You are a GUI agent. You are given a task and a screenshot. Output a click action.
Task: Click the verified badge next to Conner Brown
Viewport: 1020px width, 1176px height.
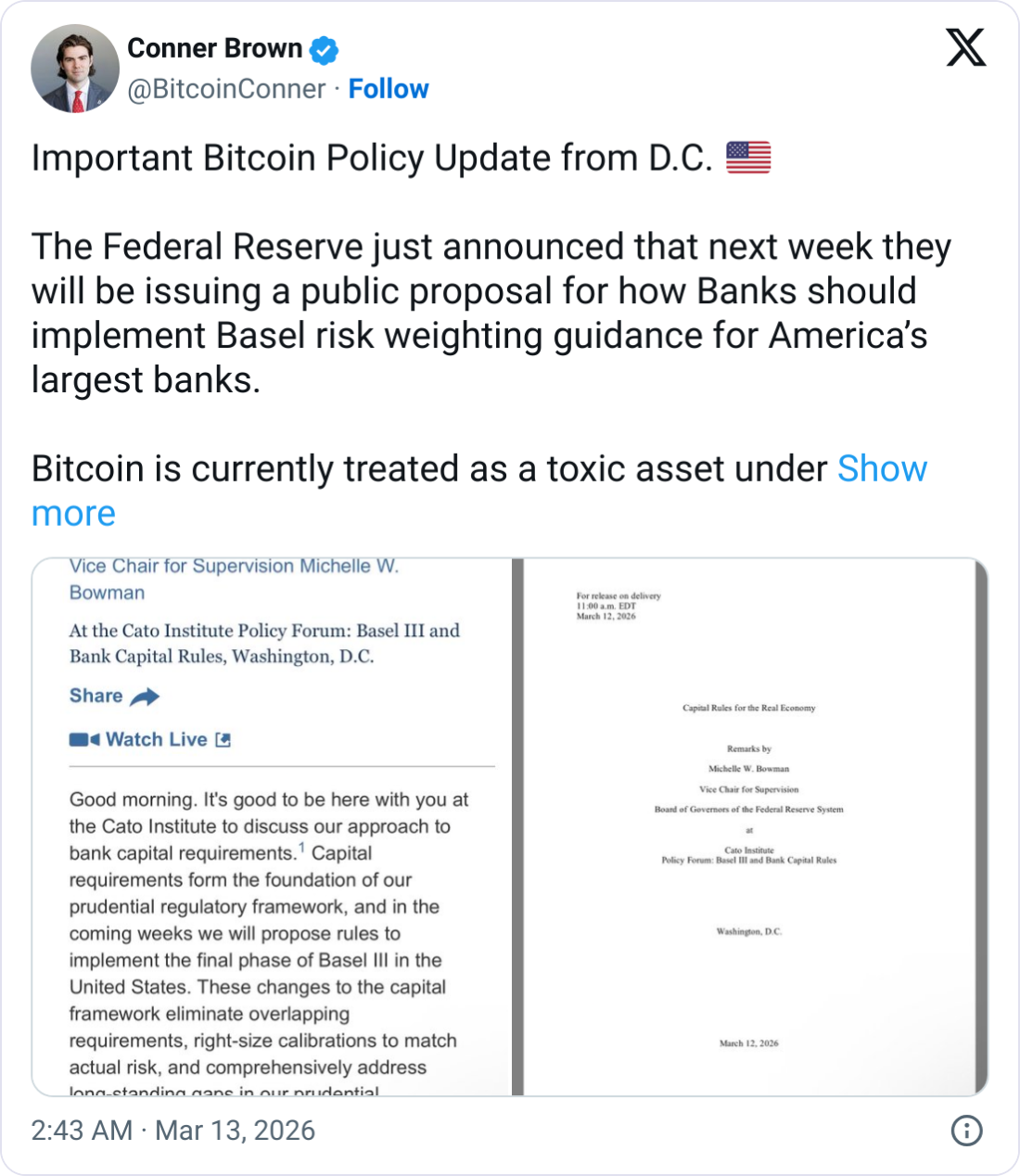[x=323, y=49]
